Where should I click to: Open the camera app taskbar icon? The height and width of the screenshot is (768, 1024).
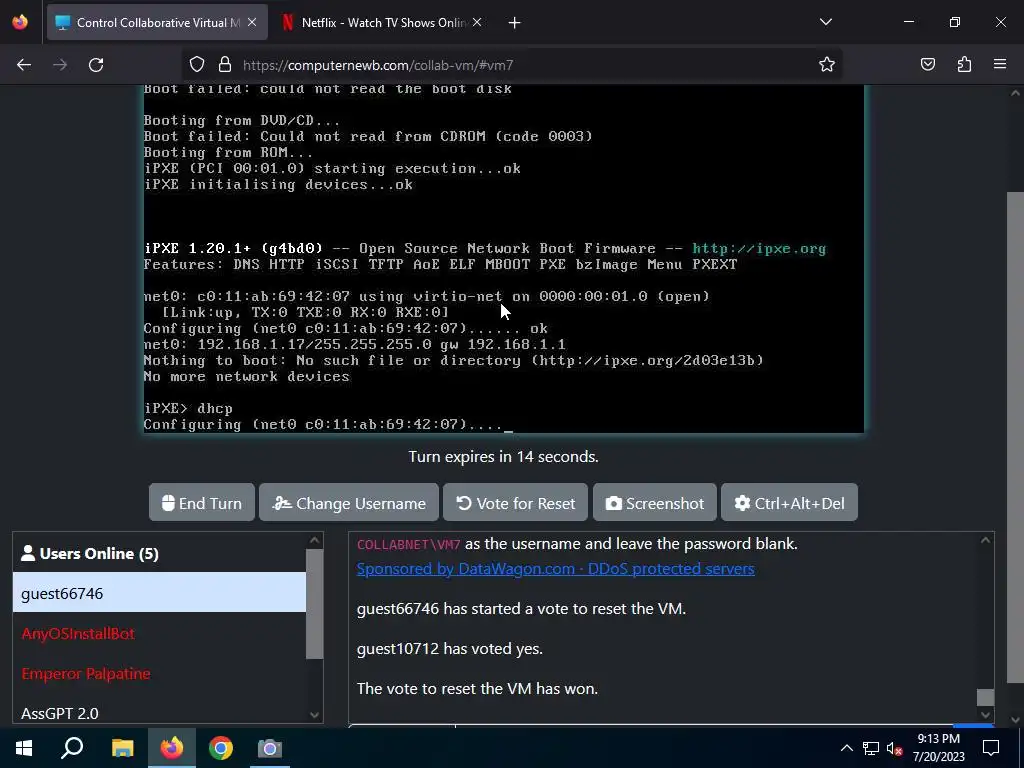click(269, 748)
